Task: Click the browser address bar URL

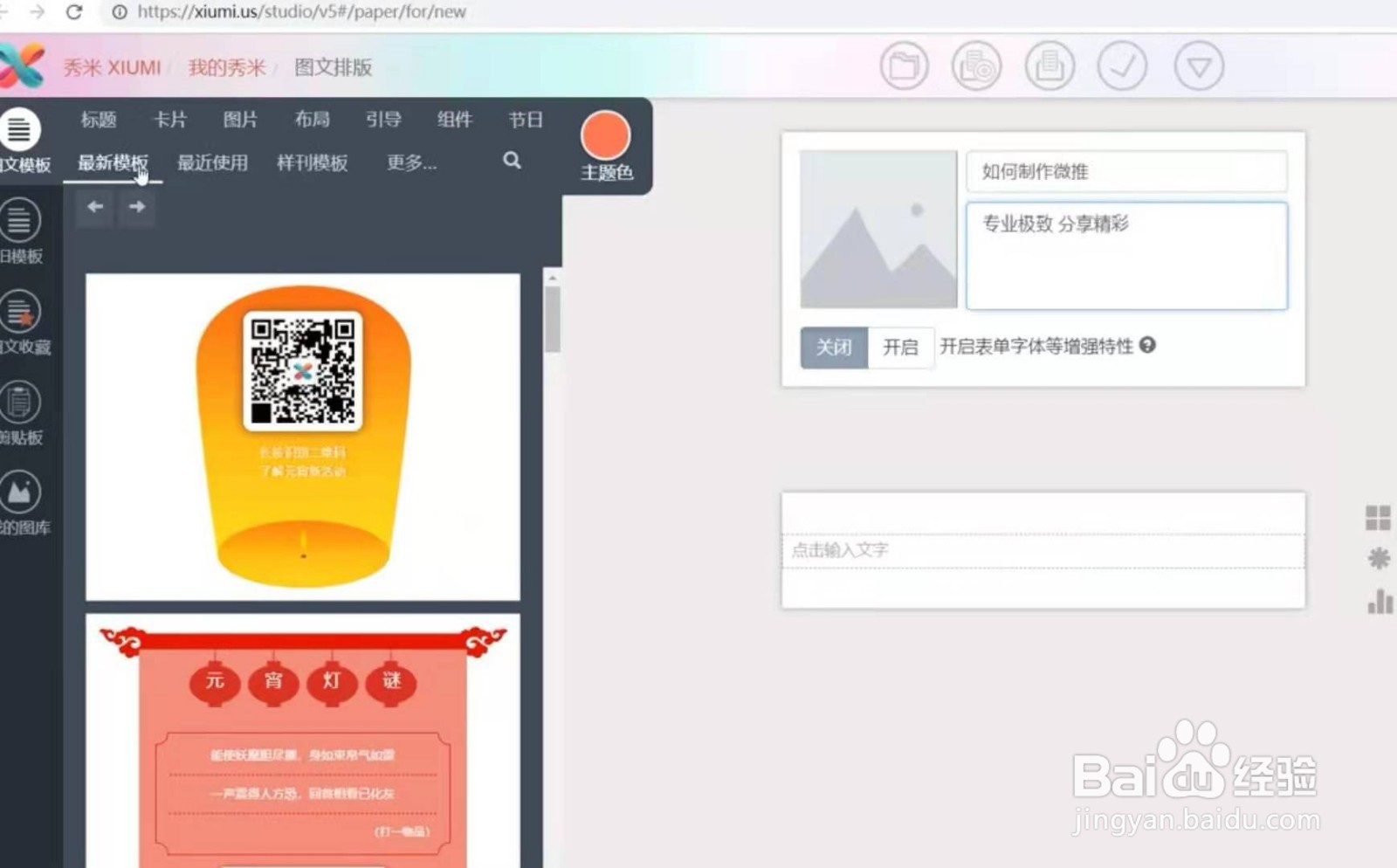Action: point(301,11)
